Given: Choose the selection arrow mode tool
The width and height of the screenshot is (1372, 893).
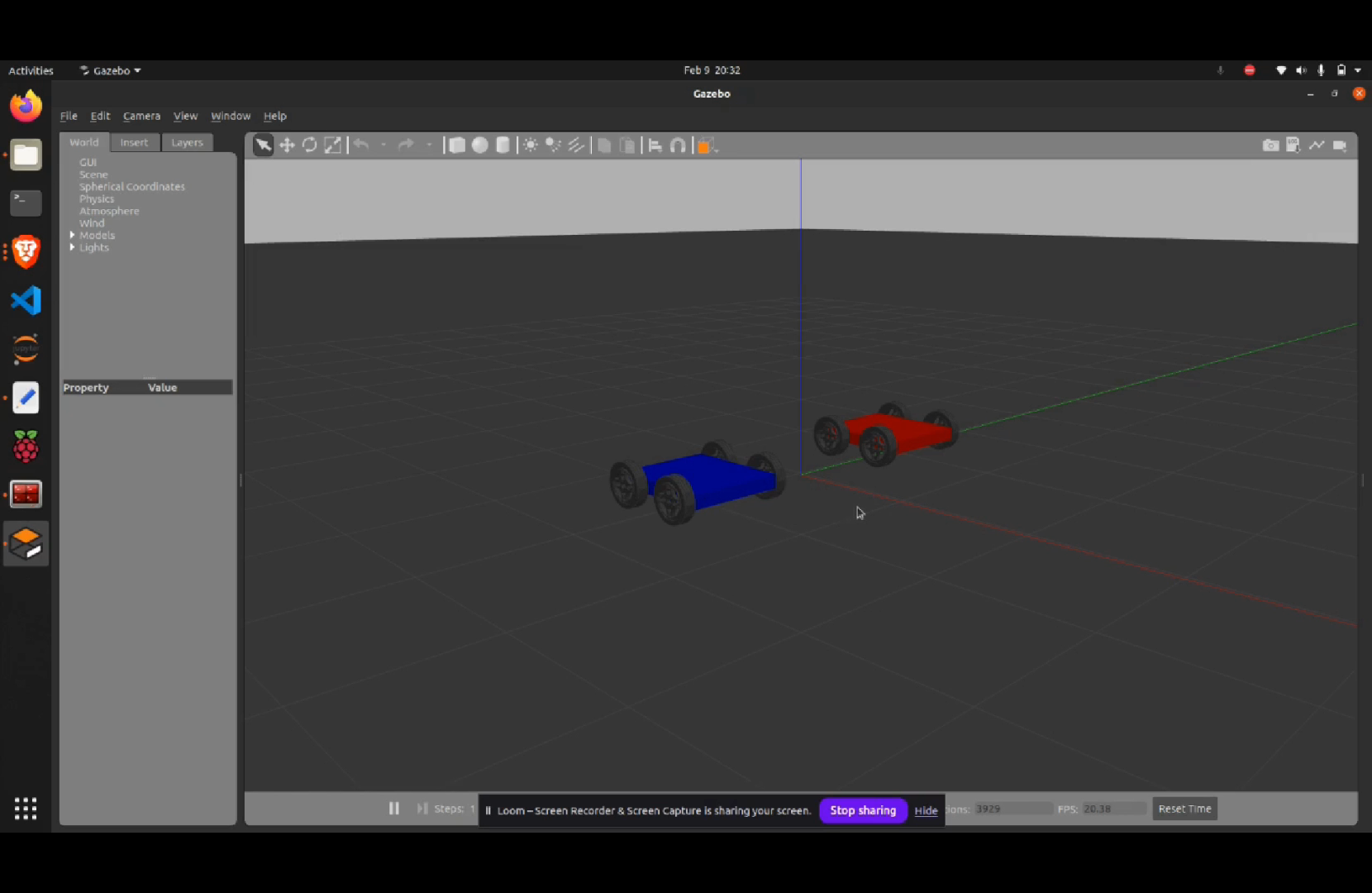Looking at the screenshot, I should tap(263, 146).
